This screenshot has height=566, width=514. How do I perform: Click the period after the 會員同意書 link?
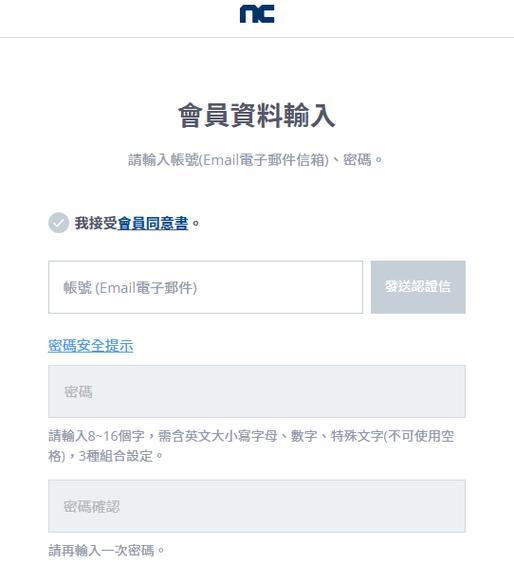point(196,224)
